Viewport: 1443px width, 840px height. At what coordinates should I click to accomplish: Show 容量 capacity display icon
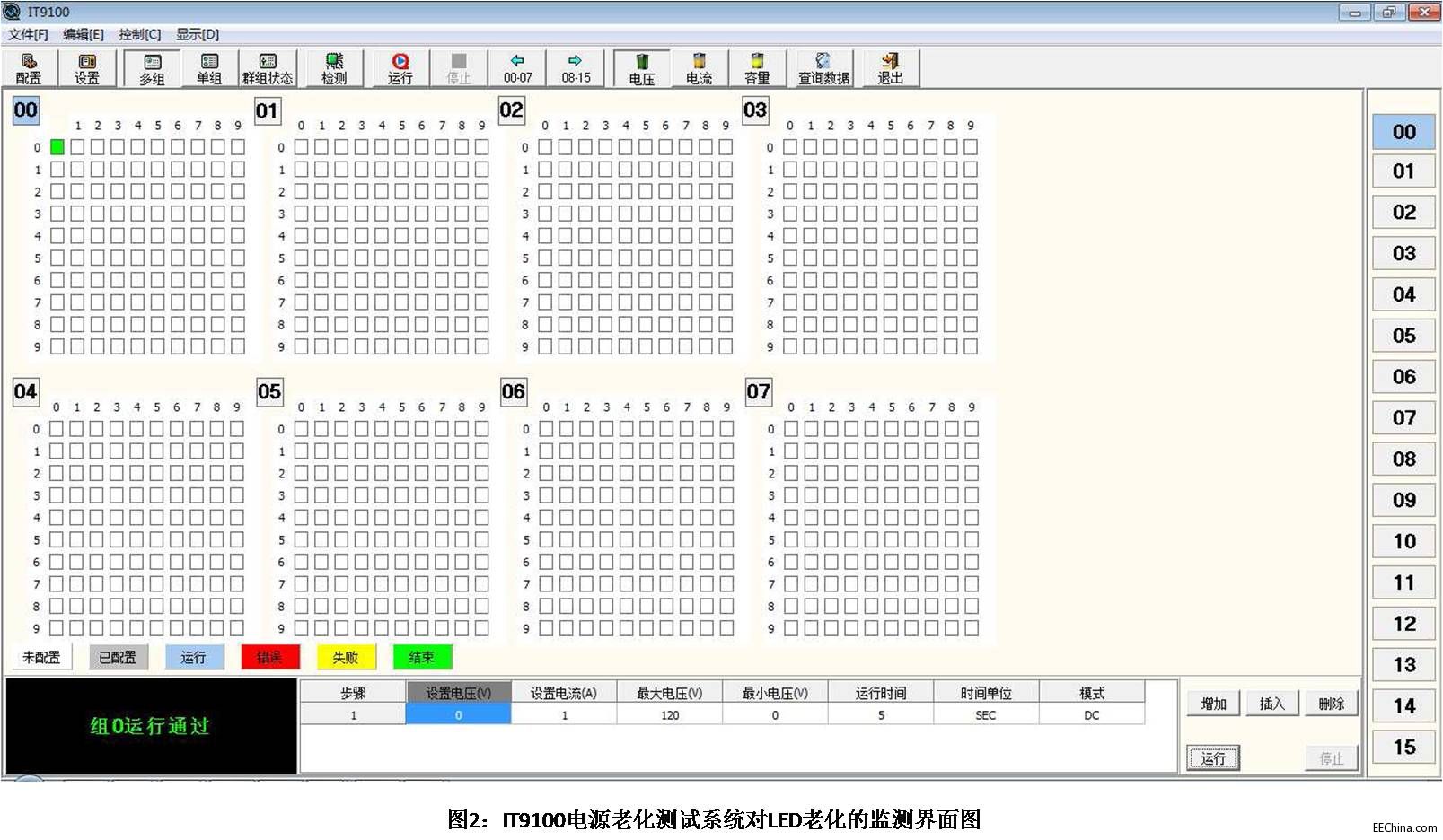tap(757, 68)
